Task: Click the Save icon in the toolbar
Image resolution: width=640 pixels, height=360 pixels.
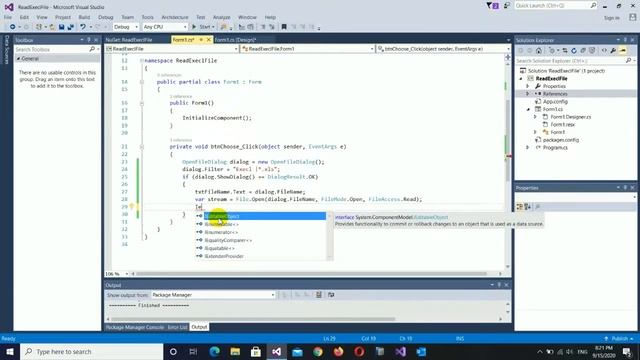Action: tap(61, 27)
